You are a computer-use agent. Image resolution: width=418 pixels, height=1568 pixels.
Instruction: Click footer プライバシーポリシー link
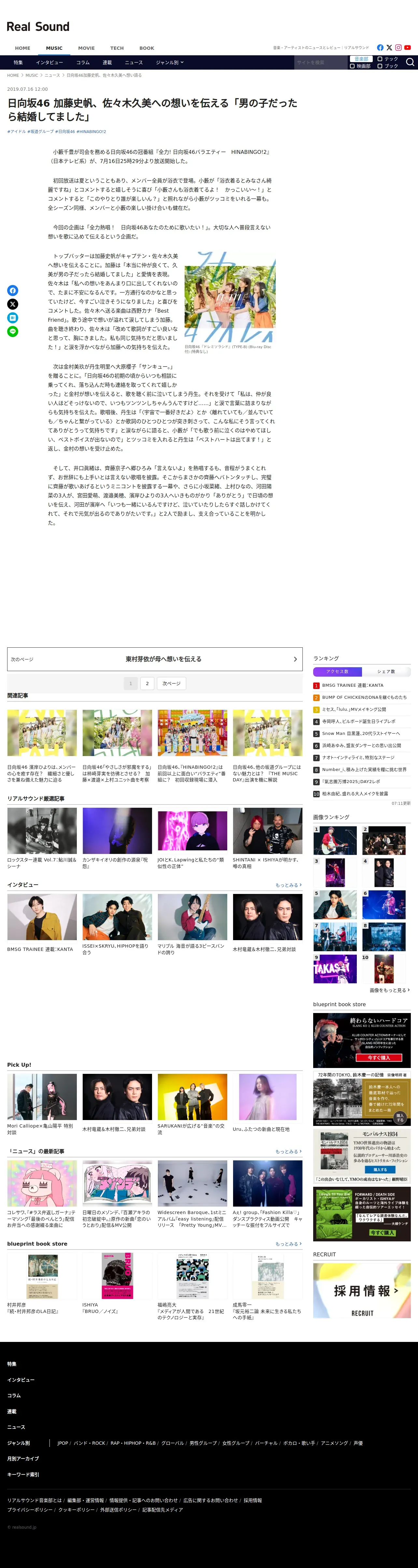pos(29,1509)
